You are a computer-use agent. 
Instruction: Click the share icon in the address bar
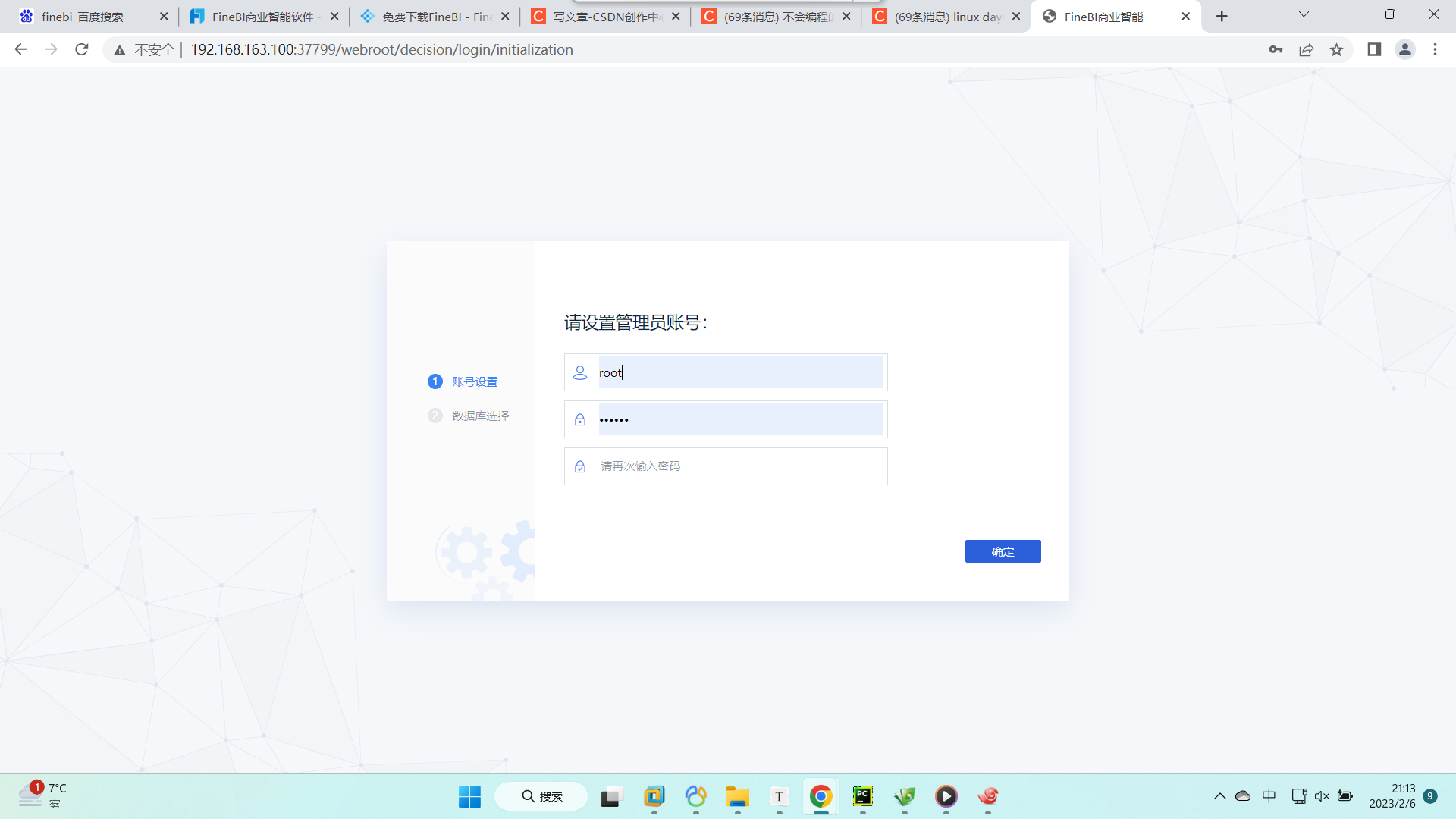click(1306, 49)
